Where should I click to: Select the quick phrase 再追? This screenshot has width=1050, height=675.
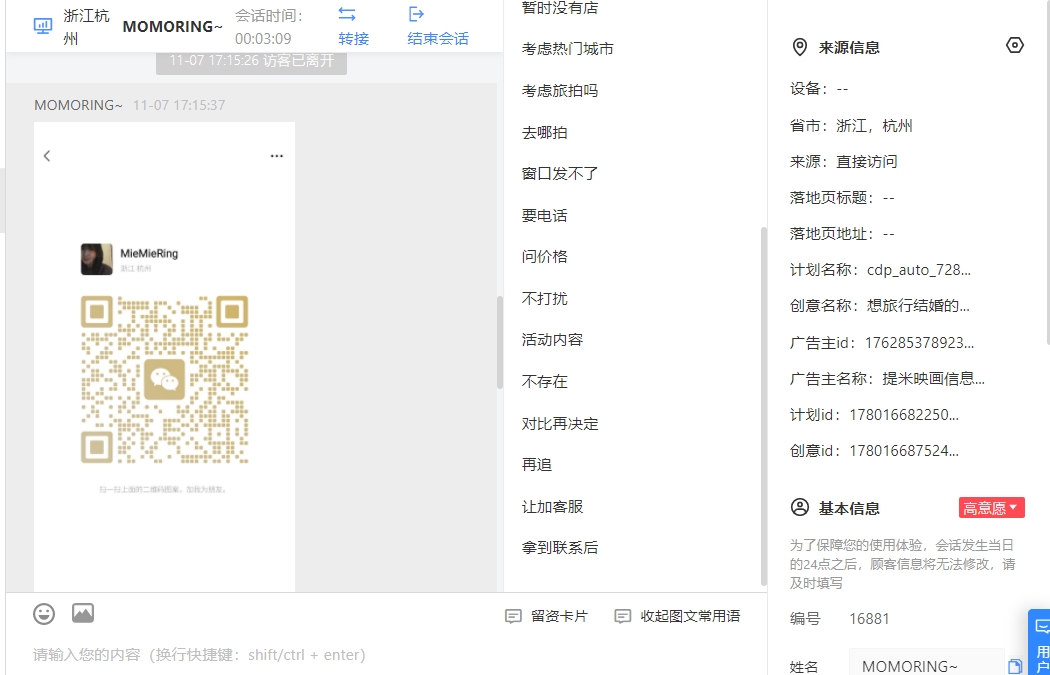click(x=537, y=465)
